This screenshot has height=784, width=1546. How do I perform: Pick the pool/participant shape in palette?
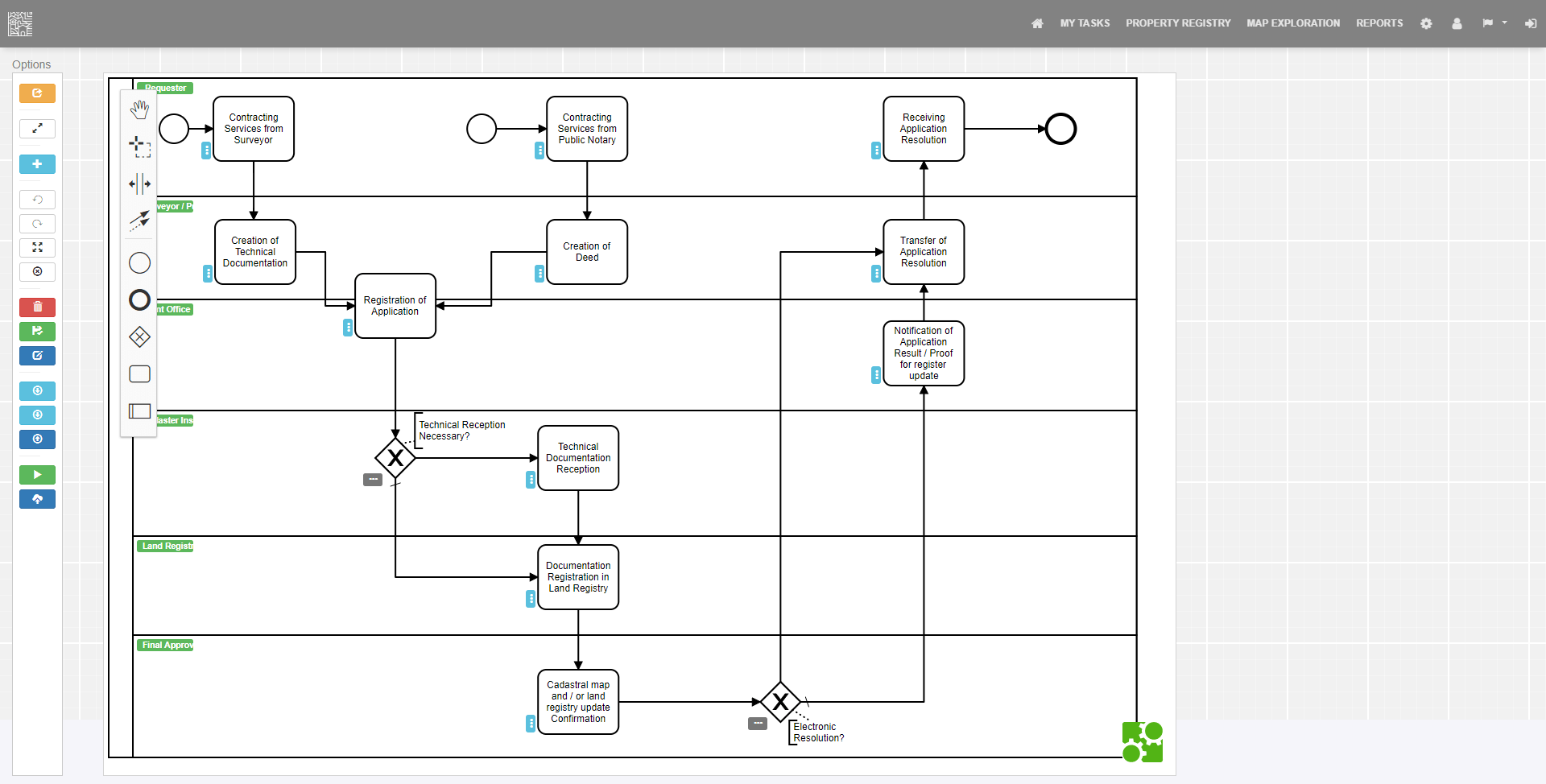(139, 411)
